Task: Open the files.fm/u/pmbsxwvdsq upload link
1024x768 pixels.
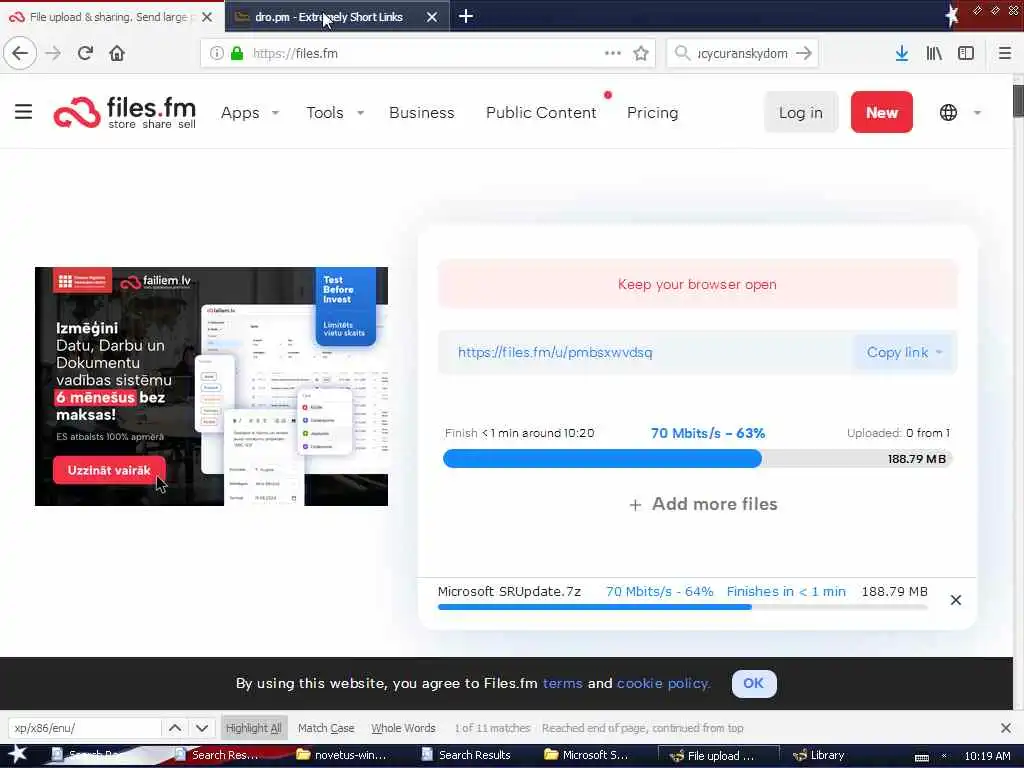Action: (555, 352)
